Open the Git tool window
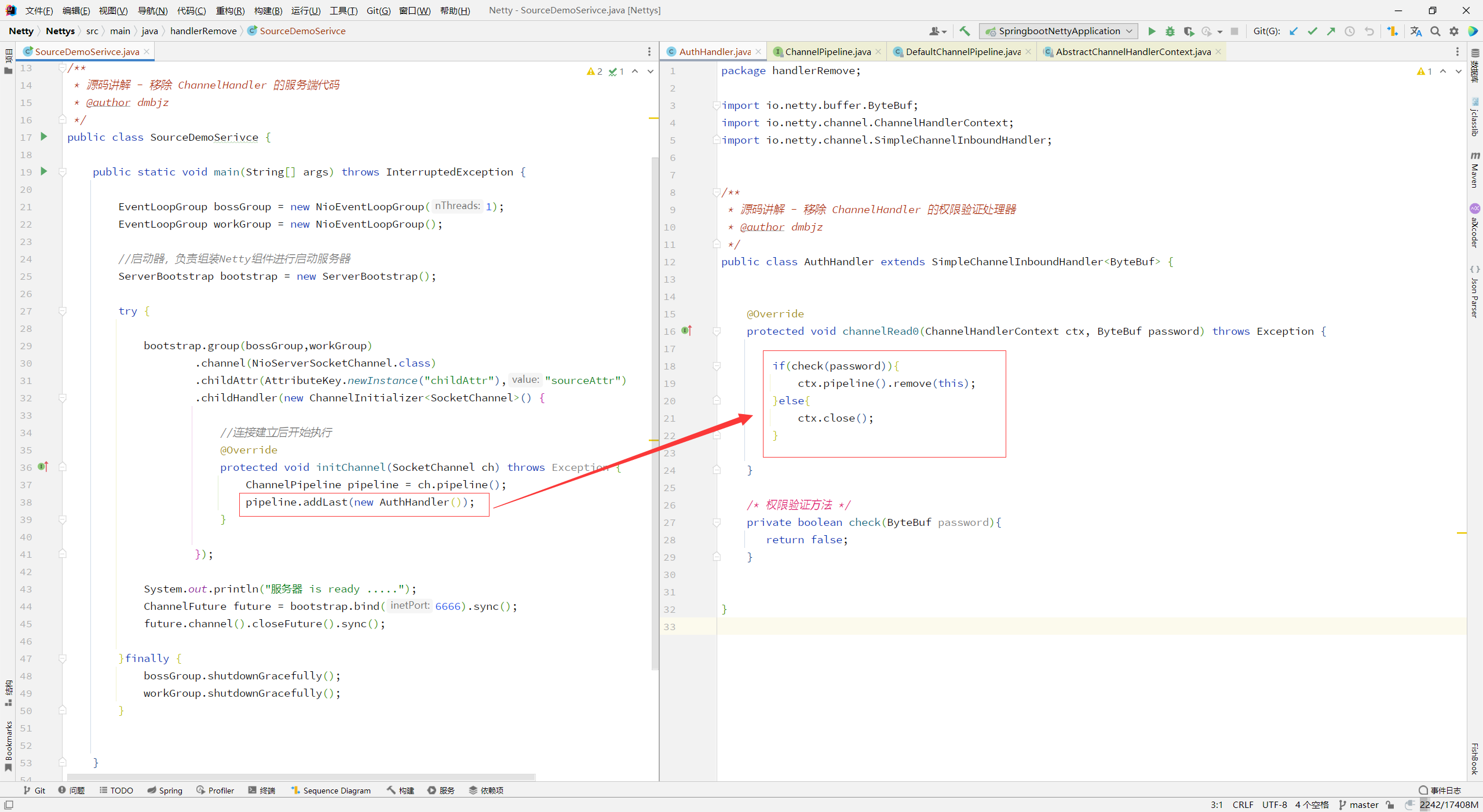 click(x=34, y=791)
